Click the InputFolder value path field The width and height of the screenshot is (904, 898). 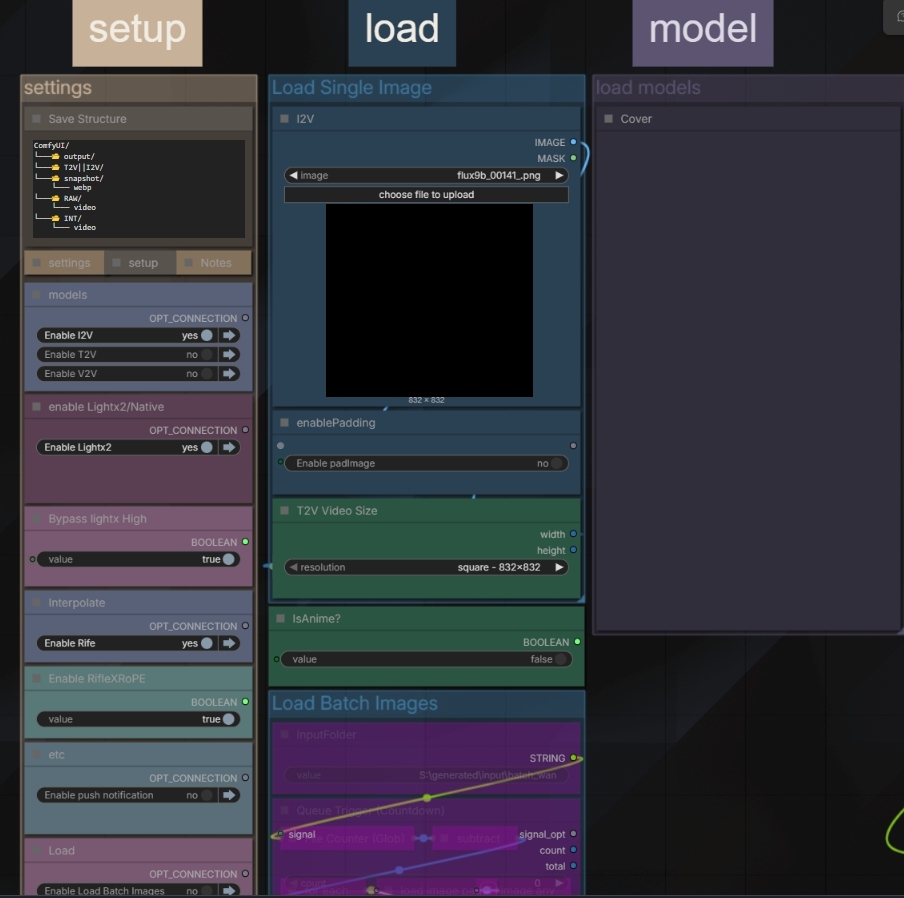click(426, 775)
